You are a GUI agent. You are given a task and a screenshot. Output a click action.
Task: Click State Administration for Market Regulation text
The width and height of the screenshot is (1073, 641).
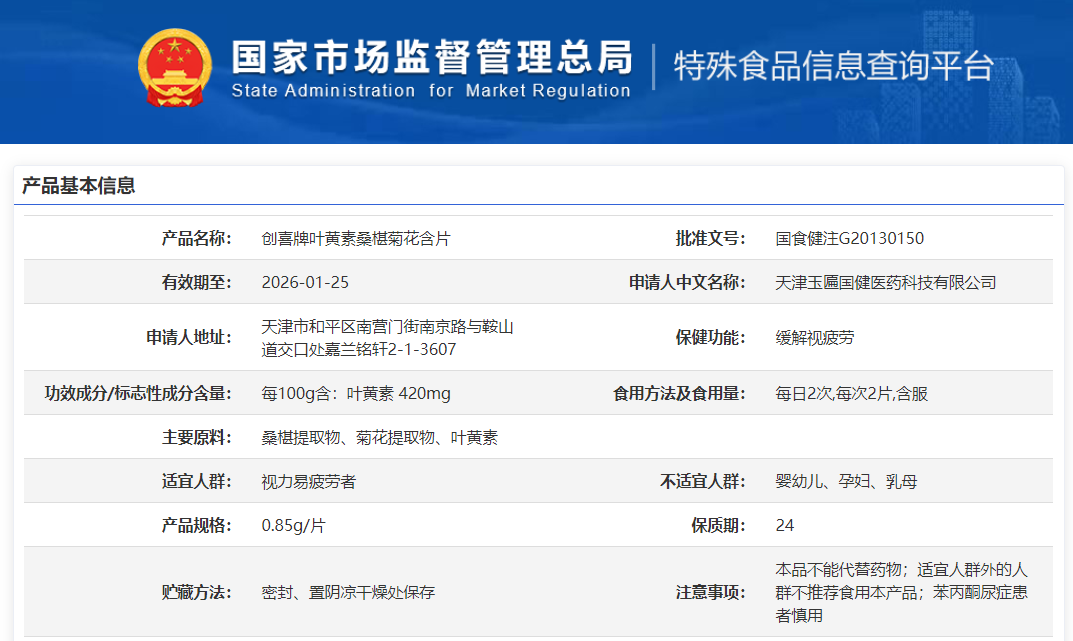(431, 91)
